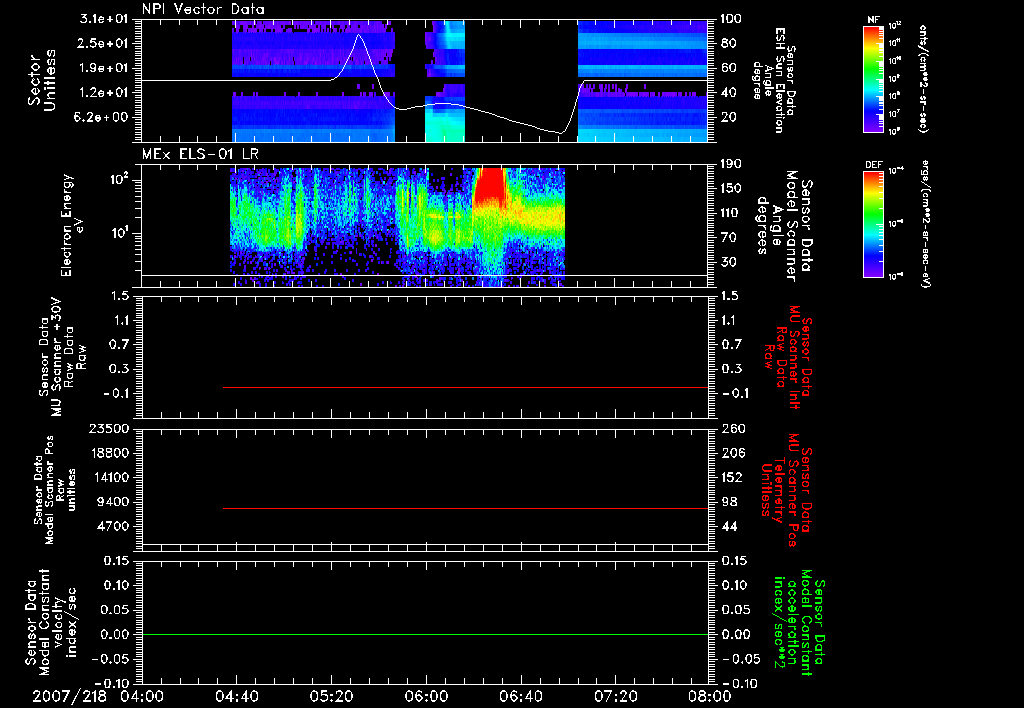Click the "ESH Sun Elevation Angle" axis label
1024x708 pixels.
pyautogui.click(x=774, y=80)
